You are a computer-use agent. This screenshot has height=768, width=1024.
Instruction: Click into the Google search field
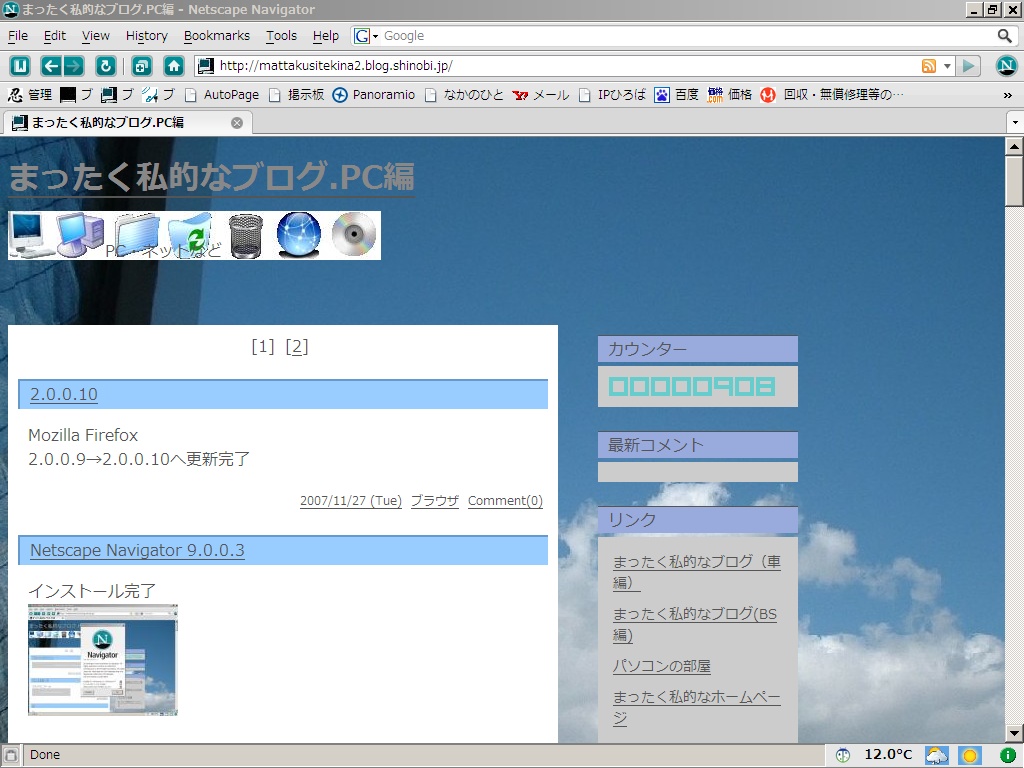[686, 36]
